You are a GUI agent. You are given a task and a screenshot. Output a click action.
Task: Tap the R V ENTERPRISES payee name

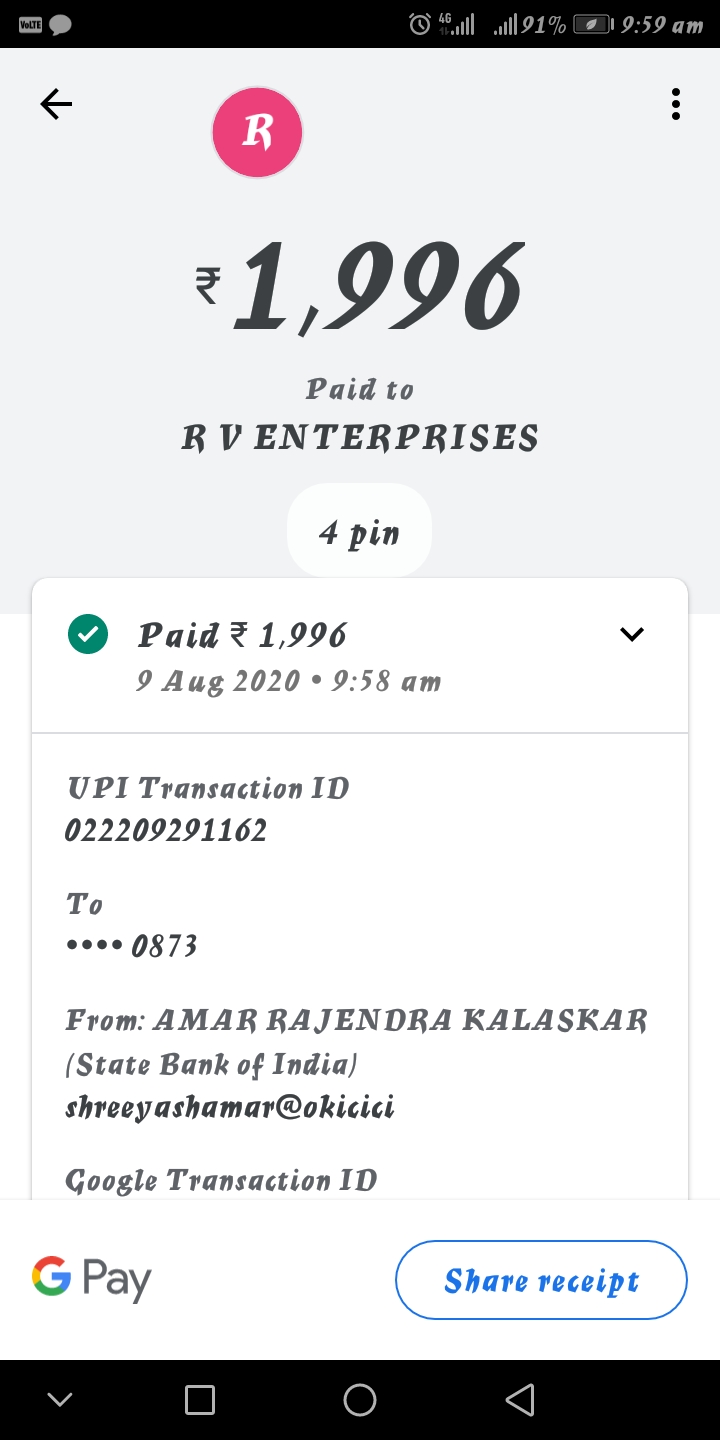point(360,438)
